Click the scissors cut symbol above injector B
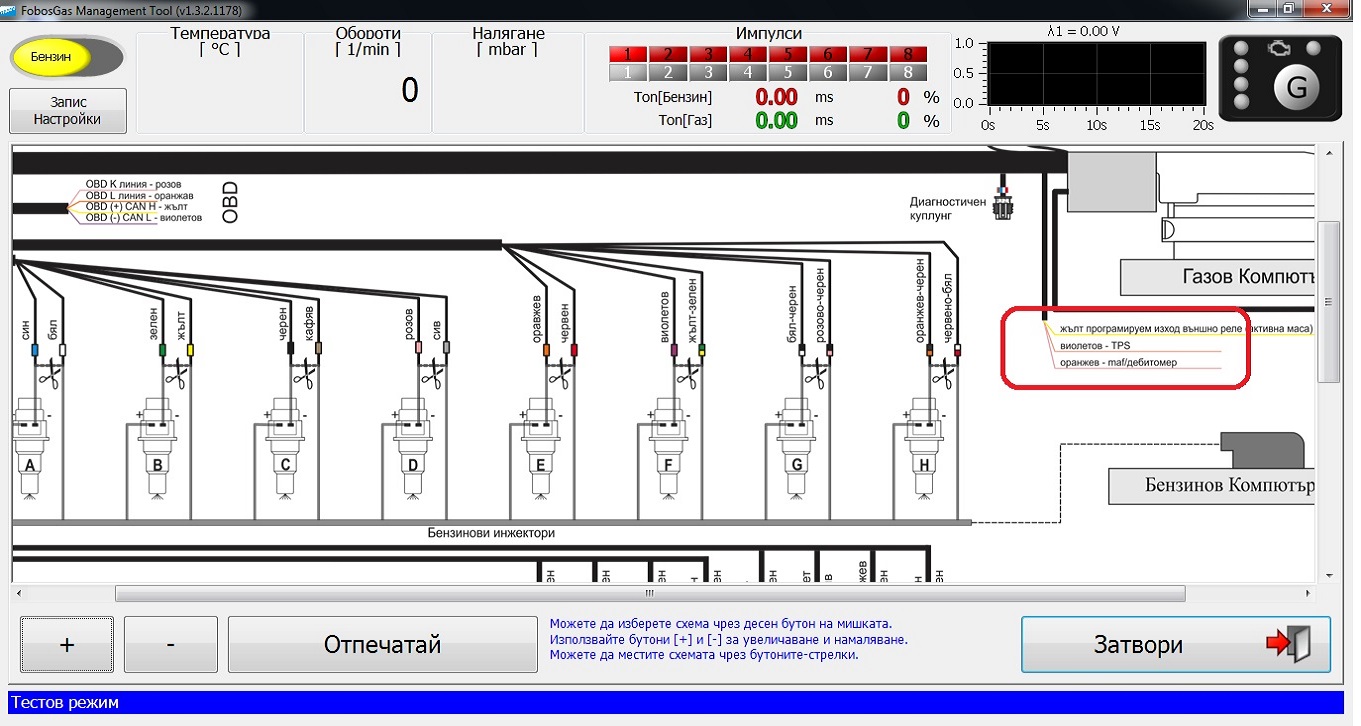1361x726 pixels. point(176,376)
